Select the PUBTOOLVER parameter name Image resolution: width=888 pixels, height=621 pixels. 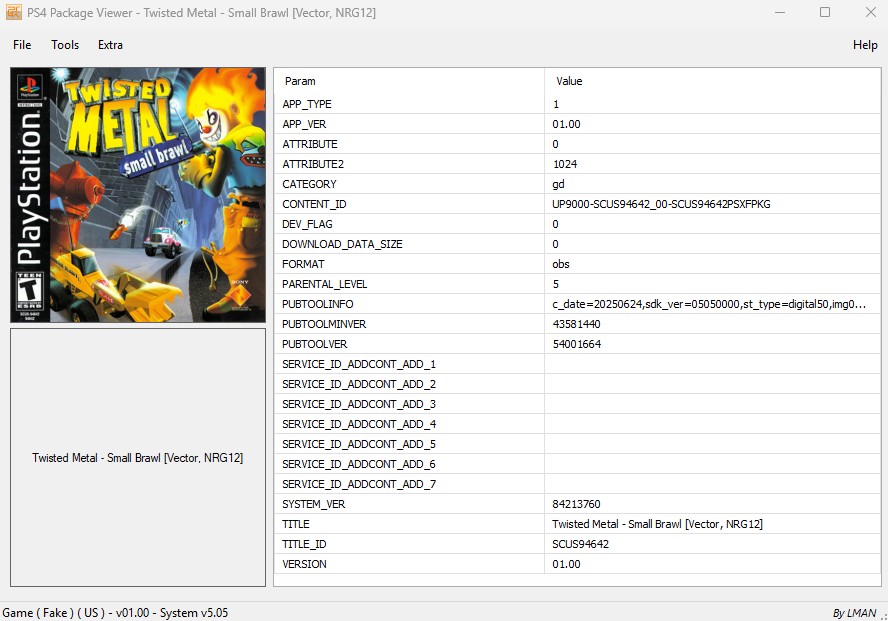tap(314, 344)
